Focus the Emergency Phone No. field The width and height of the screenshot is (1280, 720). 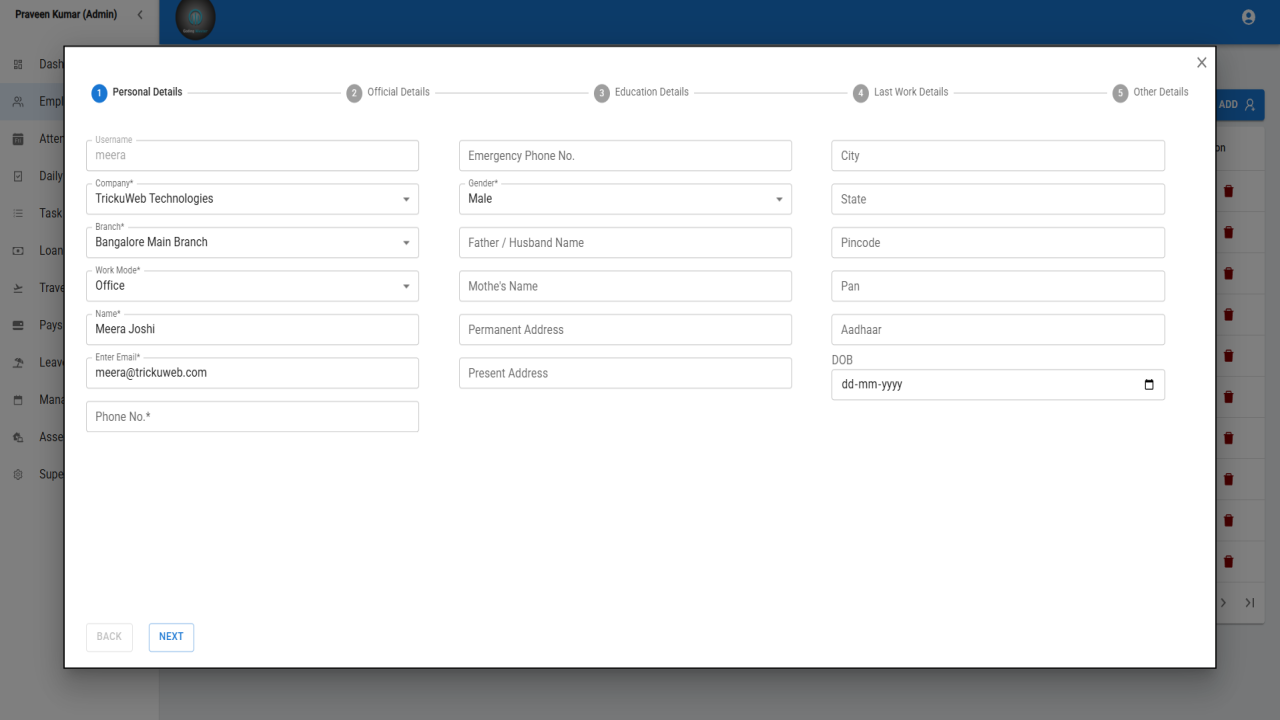click(x=625, y=156)
